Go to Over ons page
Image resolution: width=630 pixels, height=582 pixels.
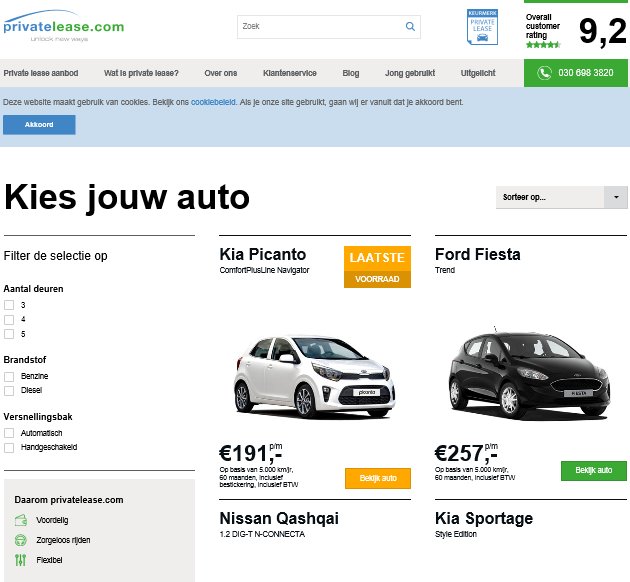tap(221, 73)
